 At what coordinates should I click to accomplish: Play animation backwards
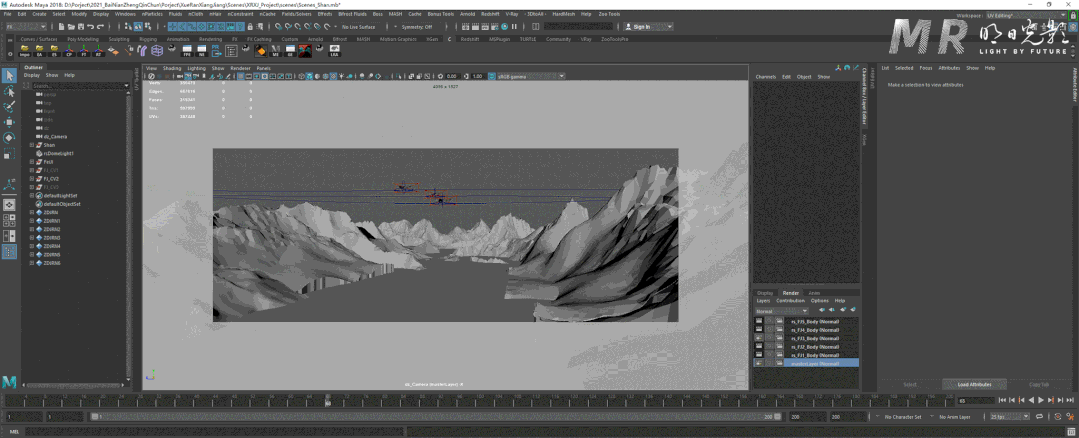click(x=1032, y=400)
